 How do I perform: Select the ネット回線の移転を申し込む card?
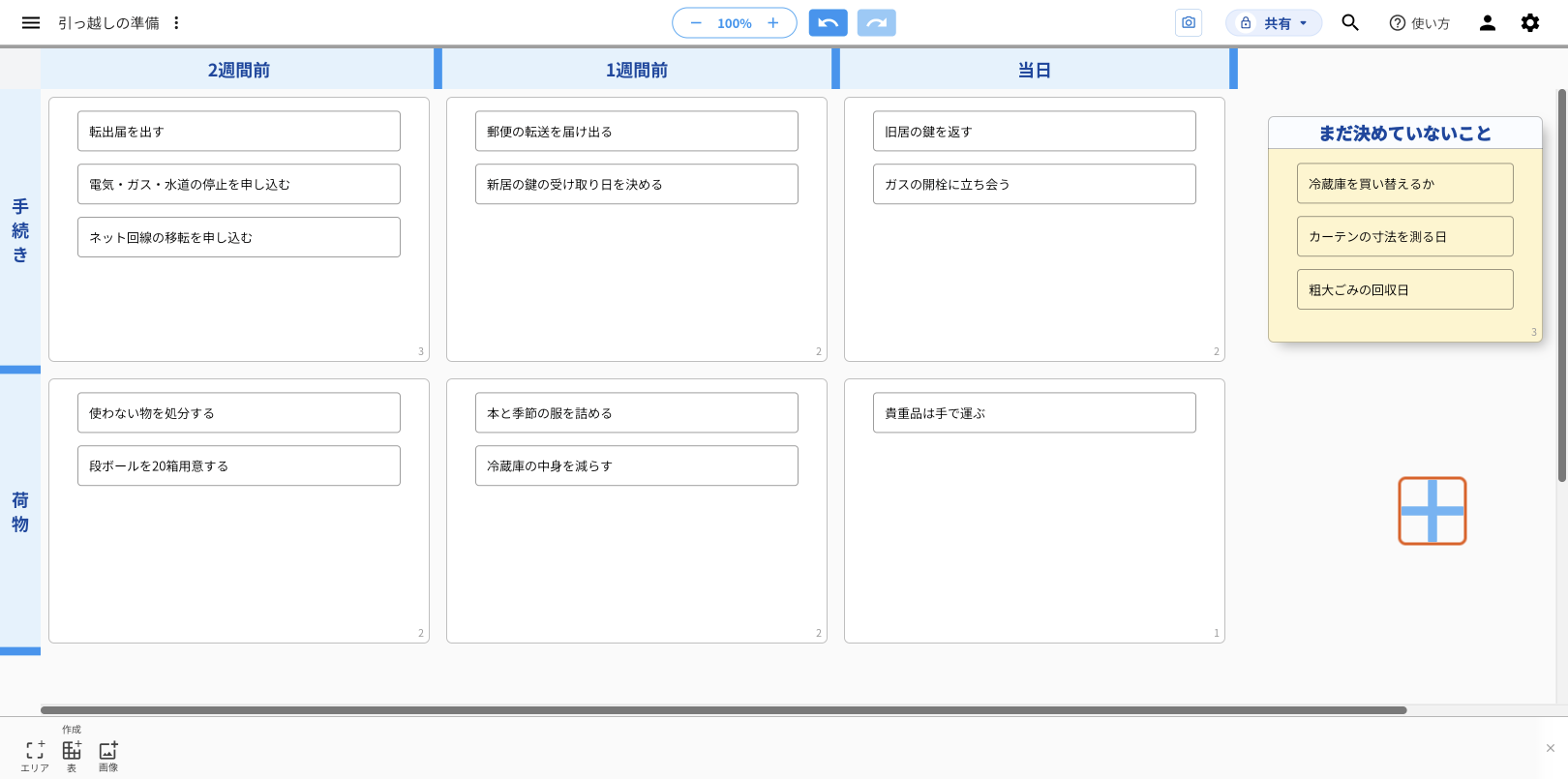(x=239, y=237)
